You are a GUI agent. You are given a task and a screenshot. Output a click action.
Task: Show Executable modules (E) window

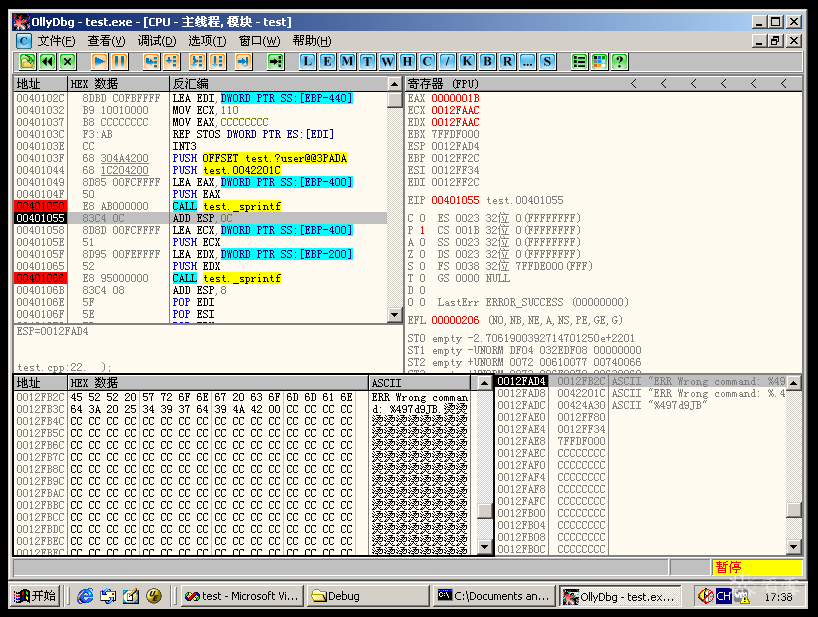click(327, 61)
